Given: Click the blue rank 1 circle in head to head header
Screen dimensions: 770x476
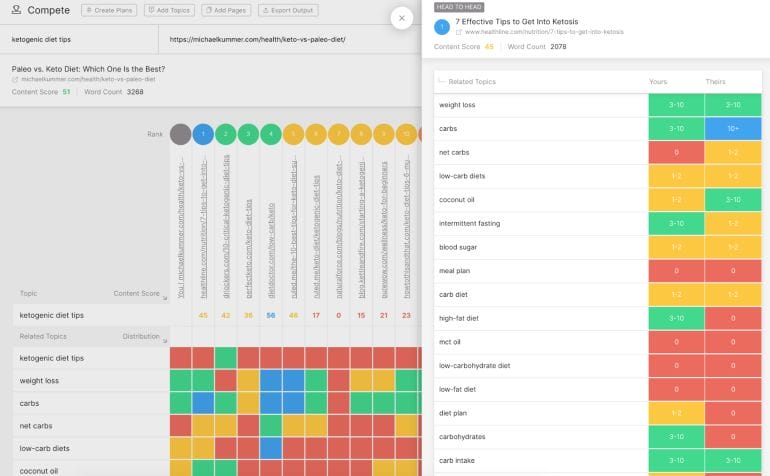Looking at the screenshot, I should tap(442, 27).
